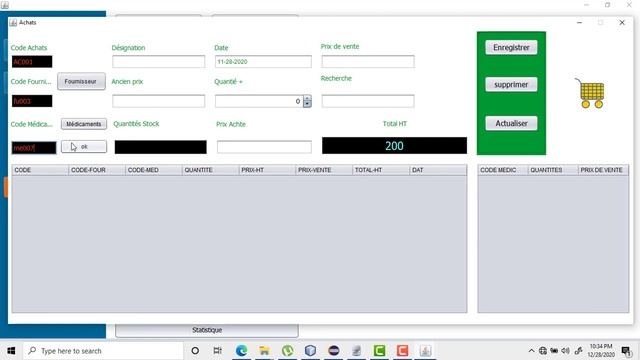Select the DAT column header
The width and height of the screenshot is (640, 360).
[x=438, y=170]
